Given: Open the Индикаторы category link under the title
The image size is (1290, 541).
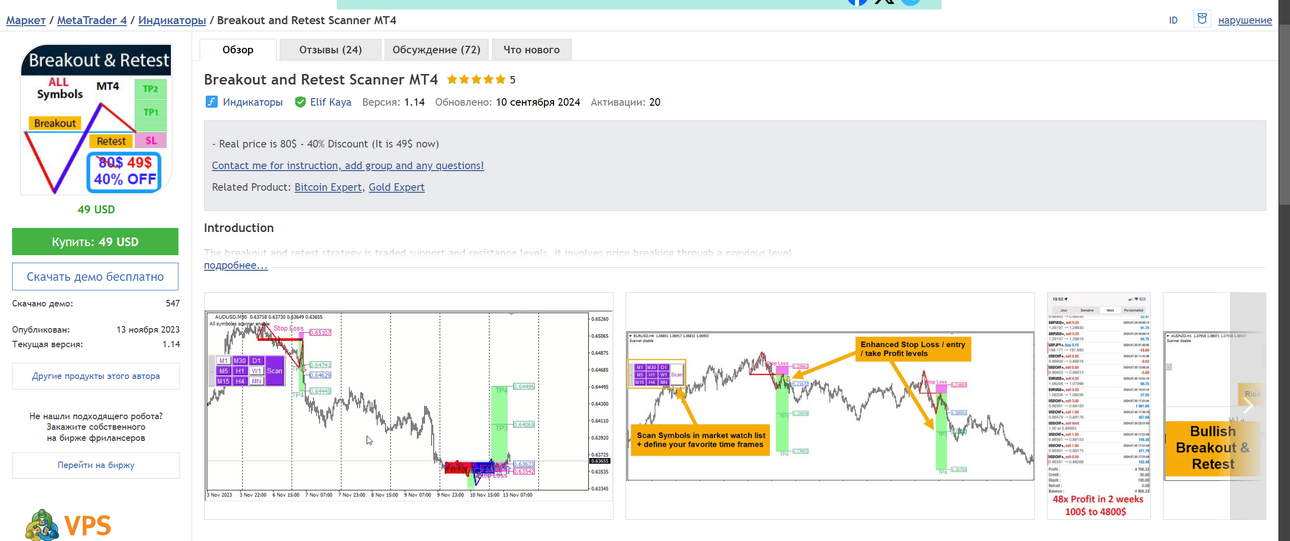Looking at the screenshot, I should pyautogui.click(x=253, y=102).
